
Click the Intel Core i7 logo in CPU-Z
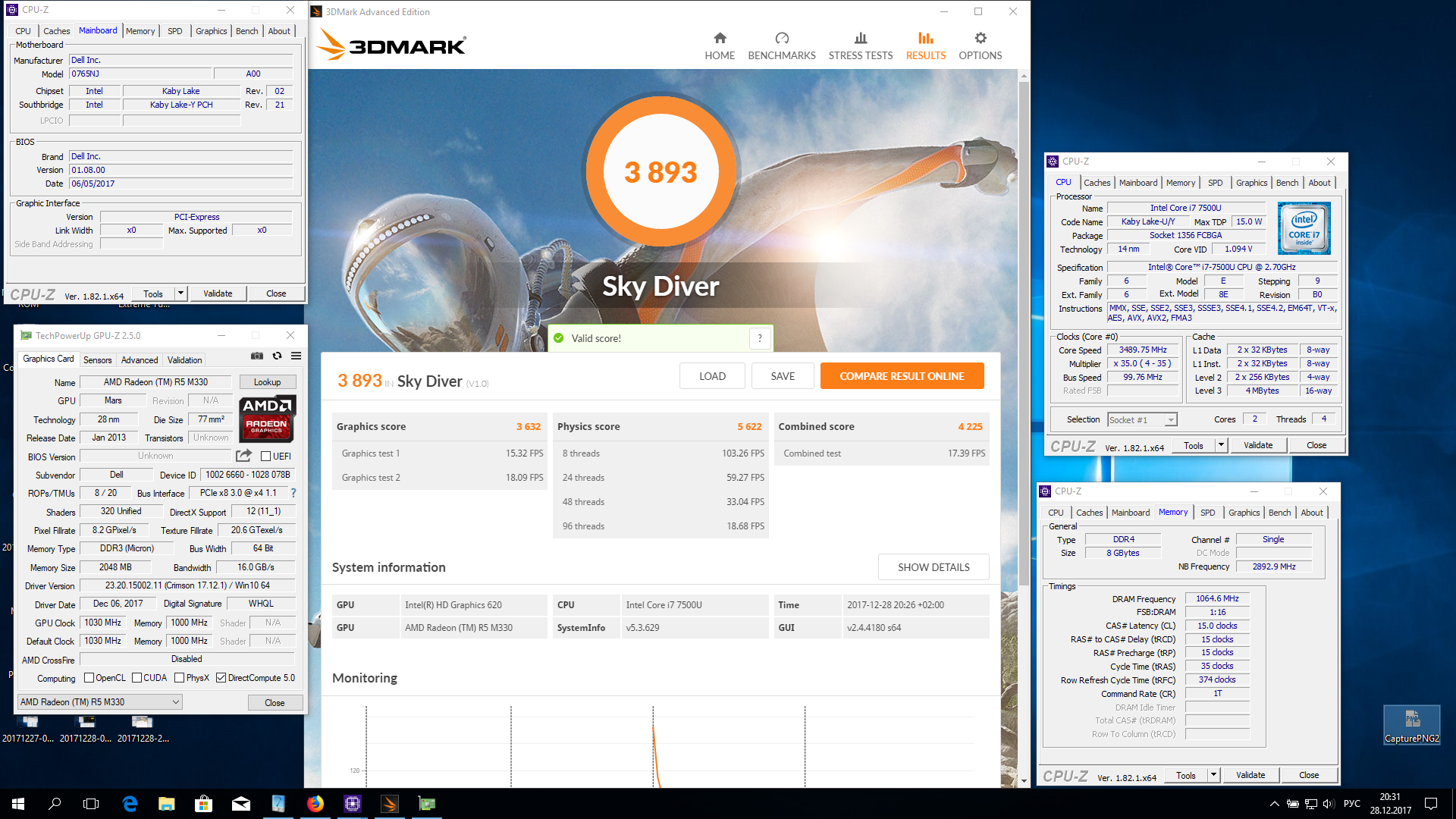1304,227
